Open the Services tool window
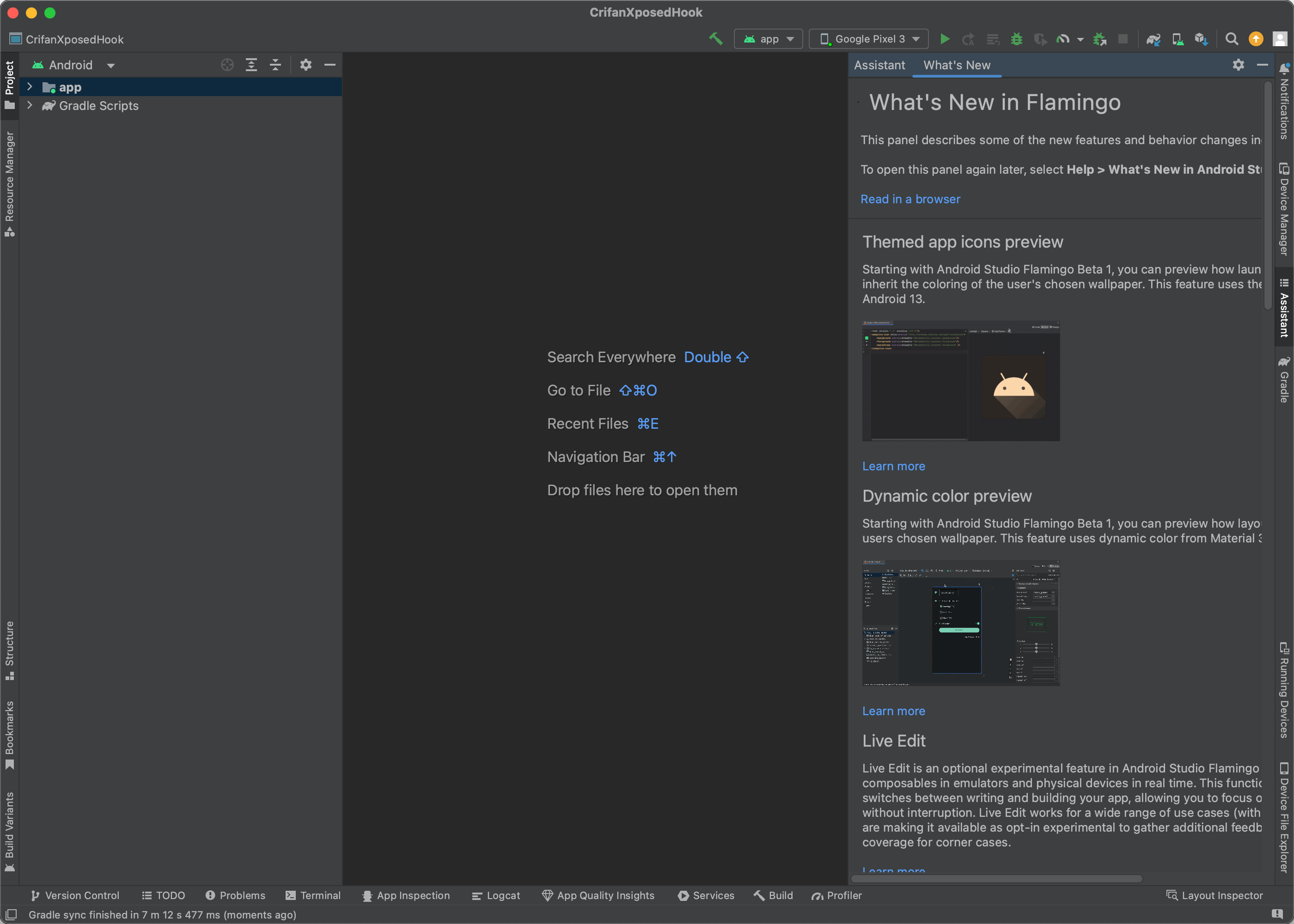The width and height of the screenshot is (1294, 924). pyautogui.click(x=706, y=895)
